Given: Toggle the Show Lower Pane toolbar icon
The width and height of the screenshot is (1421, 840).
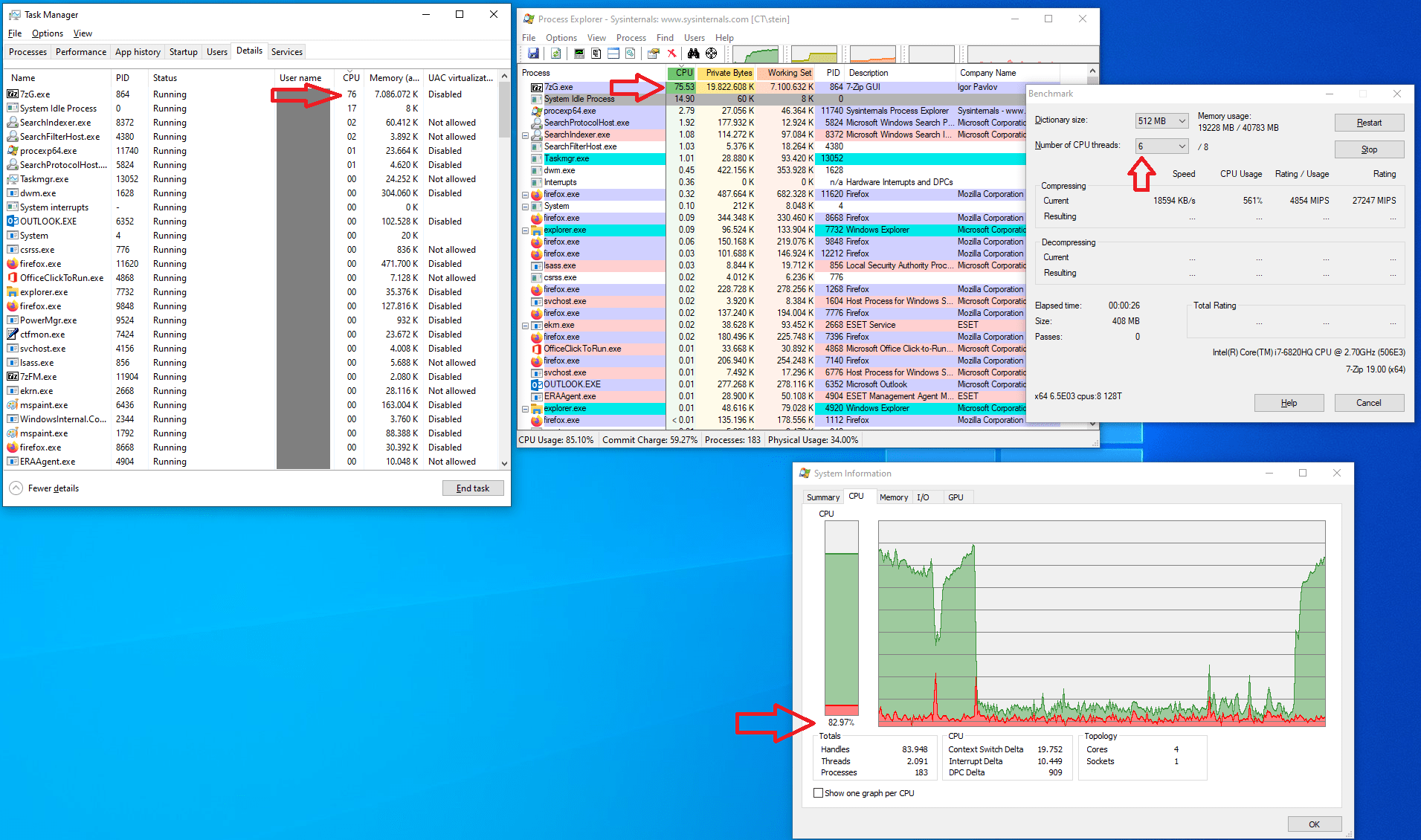Looking at the screenshot, I should point(613,54).
